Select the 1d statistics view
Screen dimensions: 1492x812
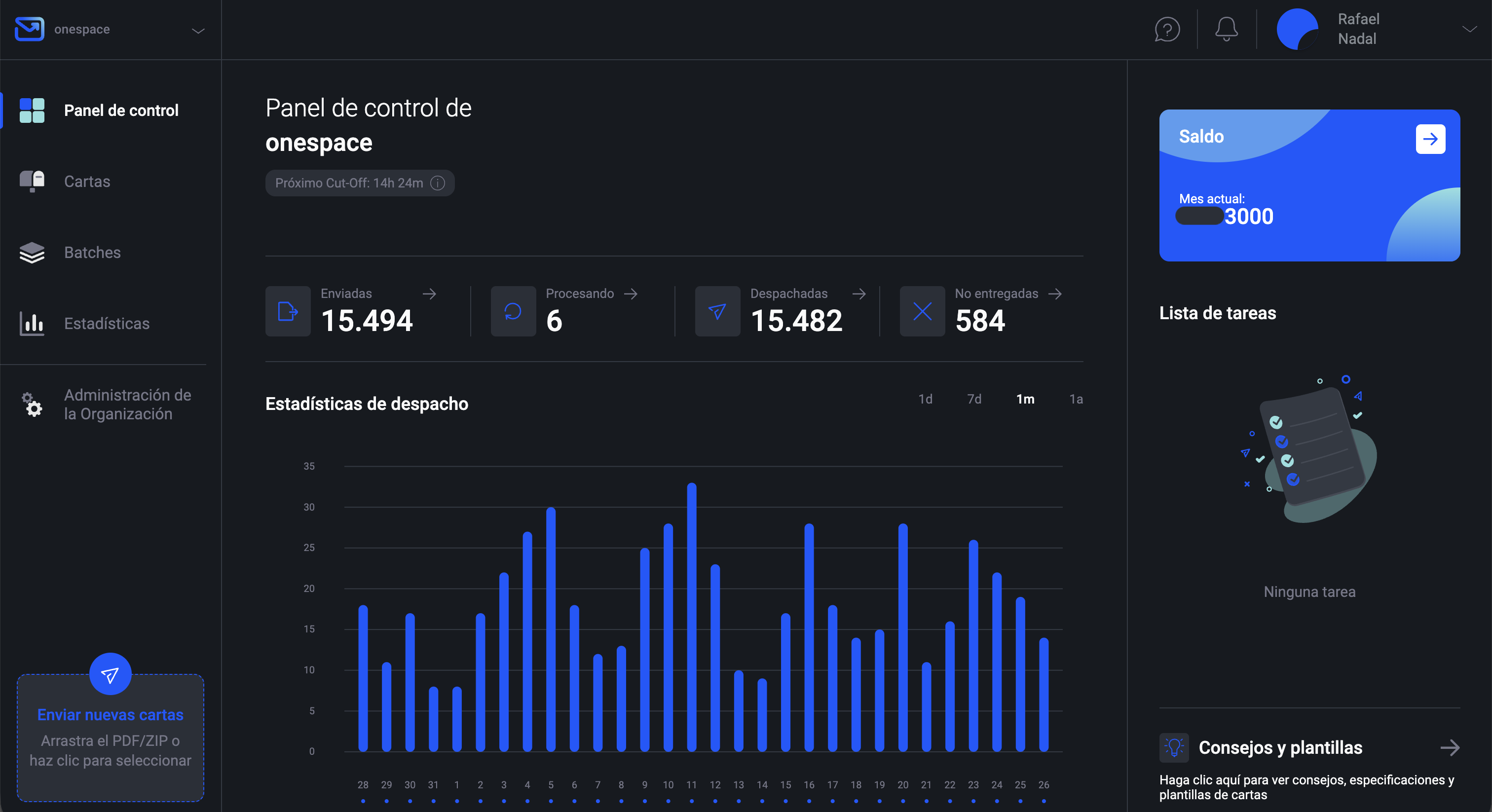[x=925, y=399]
